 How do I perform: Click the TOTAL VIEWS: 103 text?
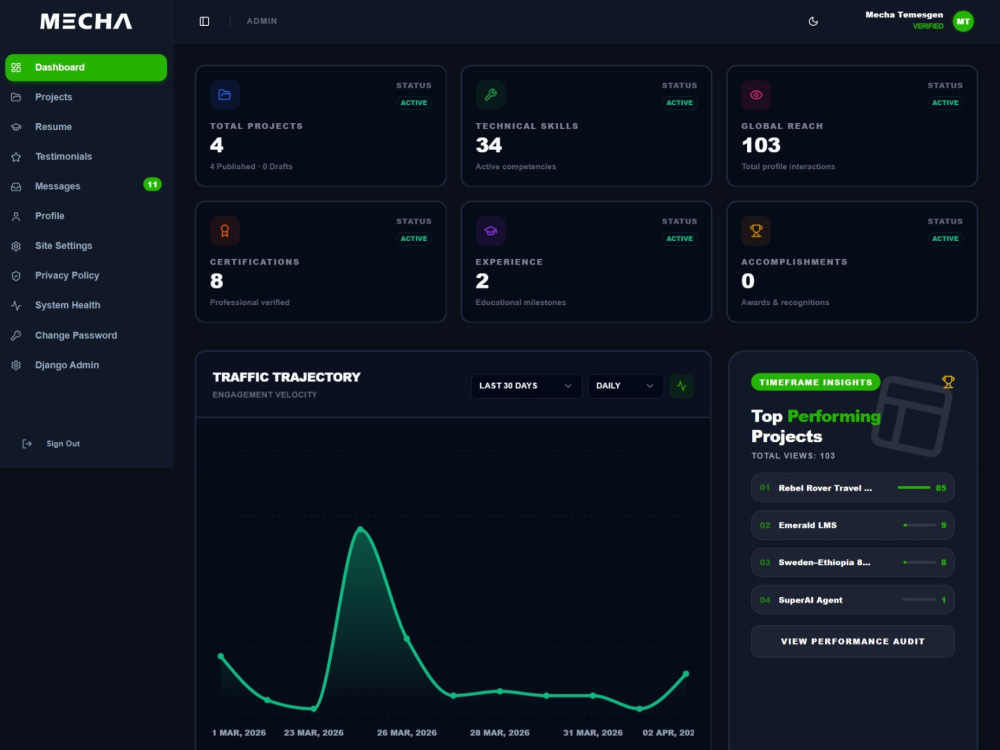(793, 456)
